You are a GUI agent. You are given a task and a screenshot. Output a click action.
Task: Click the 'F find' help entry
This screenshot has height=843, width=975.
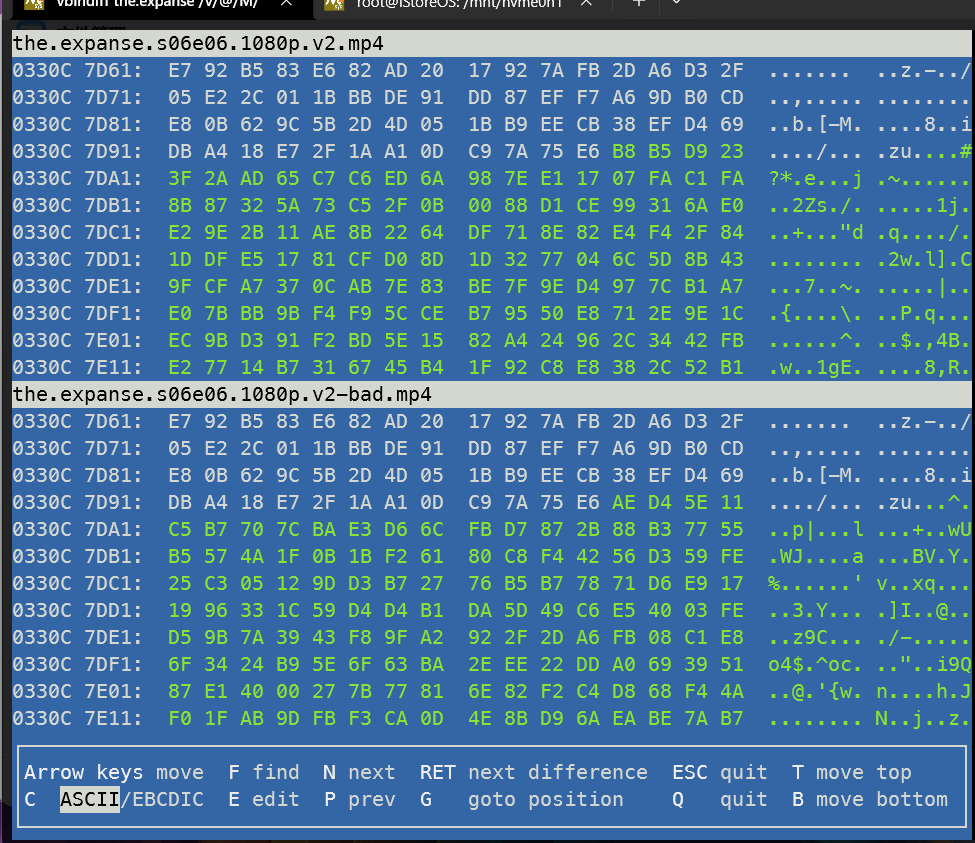tap(264, 772)
